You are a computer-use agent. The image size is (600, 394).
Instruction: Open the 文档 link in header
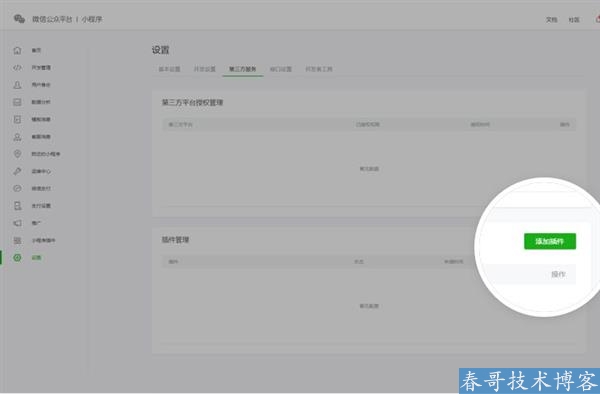click(551, 20)
